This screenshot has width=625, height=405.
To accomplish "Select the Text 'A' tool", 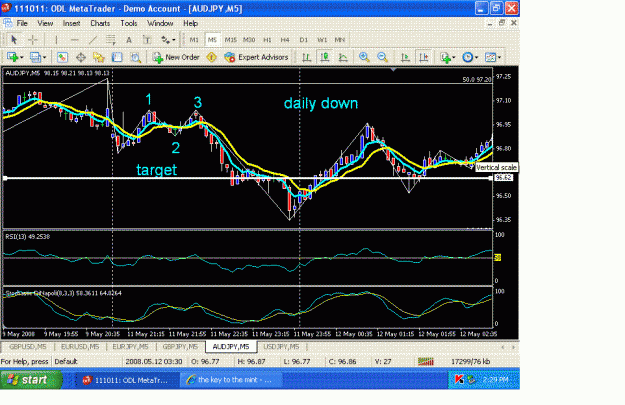I will click(x=129, y=39).
